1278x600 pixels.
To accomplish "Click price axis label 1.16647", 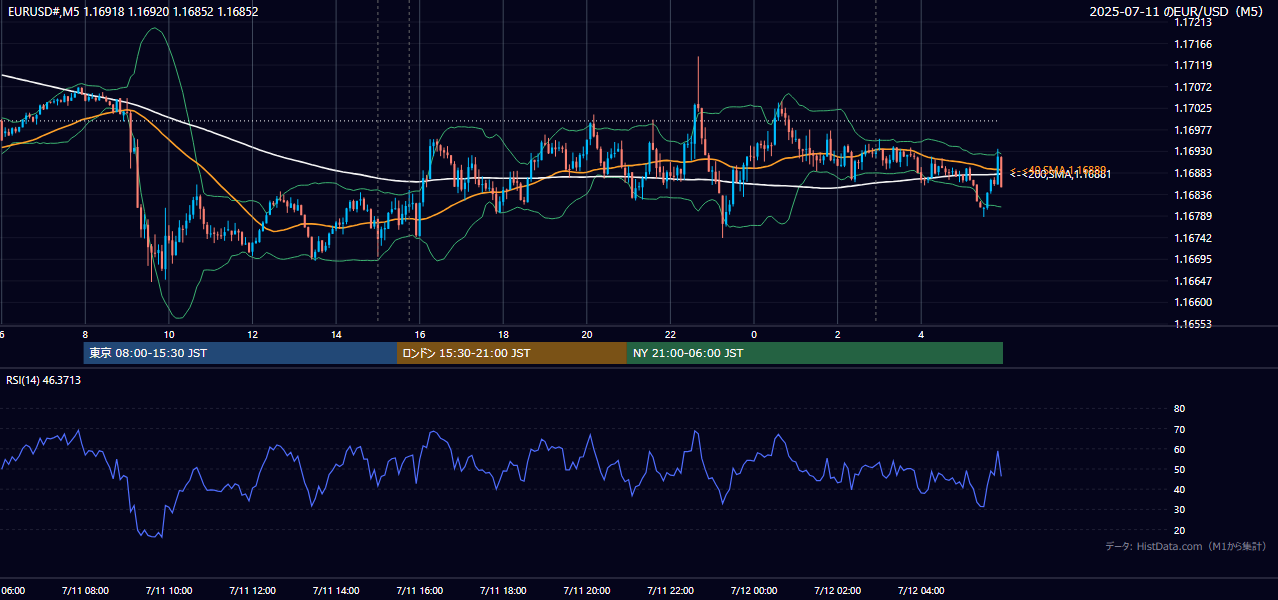I will (x=1193, y=281).
